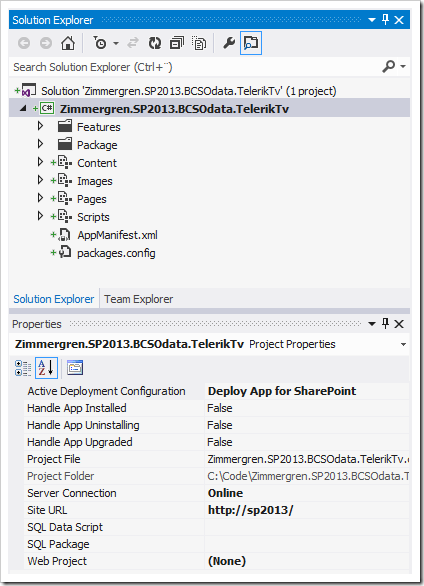This screenshot has height=586, width=424.
Task: Switch properties to Categorized view
Action: click(x=23, y=368)
